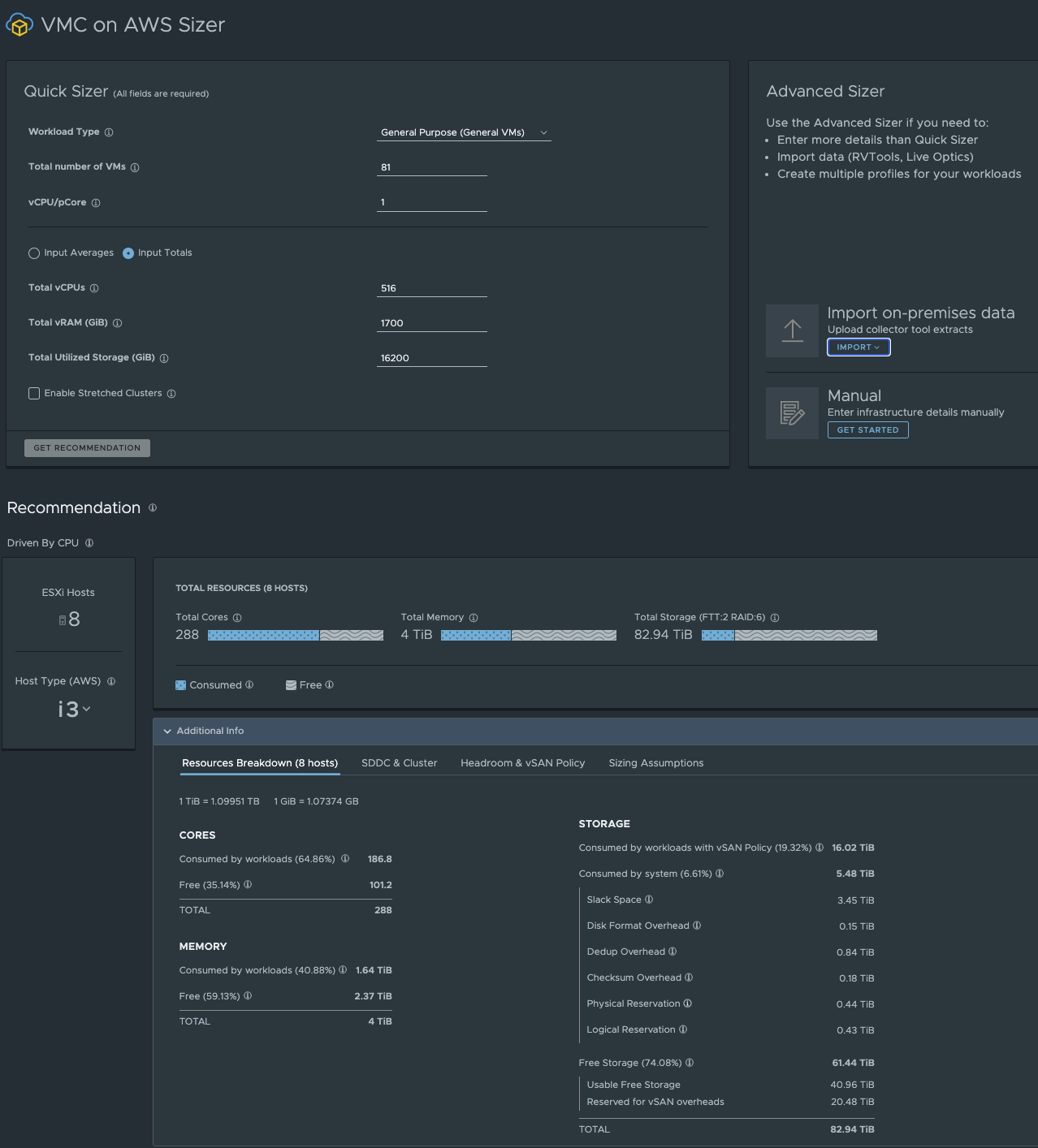Screen dimensions: 1038x1148
Task: Select Resources Breakdown (8 hosts) tab
Action: (260, 763)
